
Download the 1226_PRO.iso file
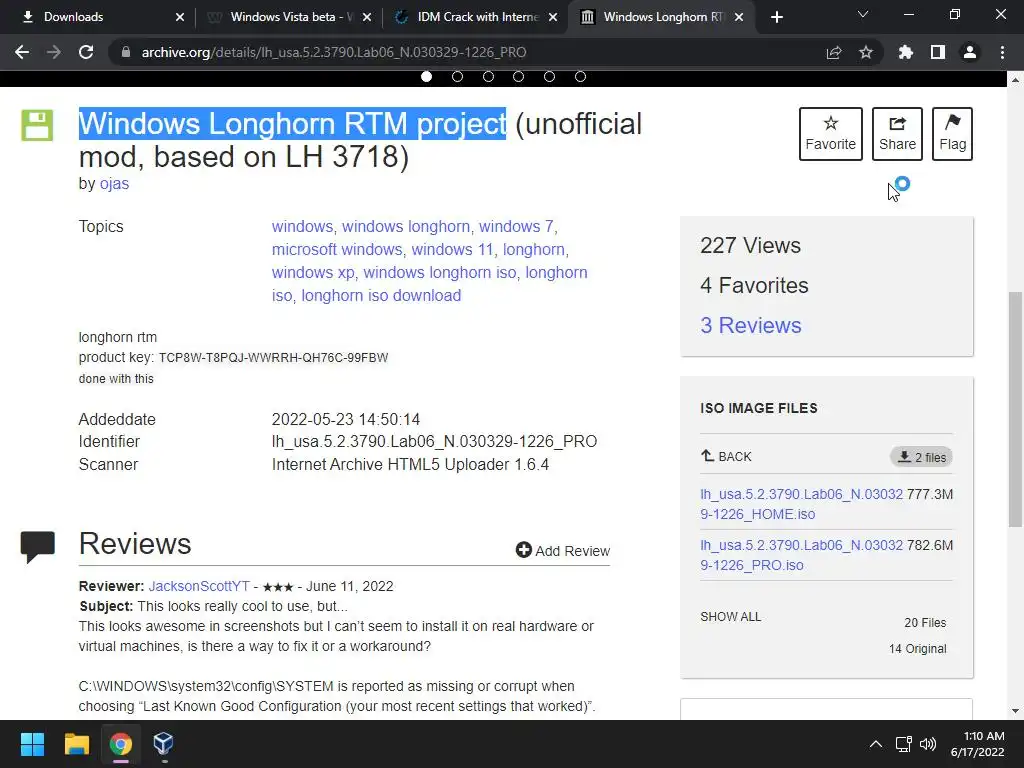801,555
